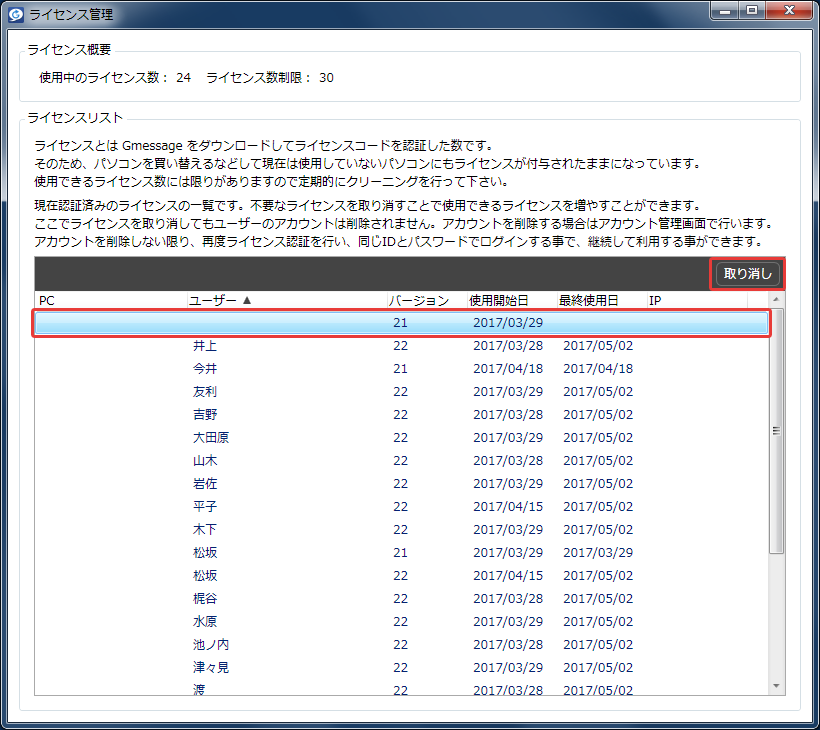The width and height of the screenshot is (820, 730).
Task: Click the Gmessage app icon in title bar
Action: click(16, 14)
